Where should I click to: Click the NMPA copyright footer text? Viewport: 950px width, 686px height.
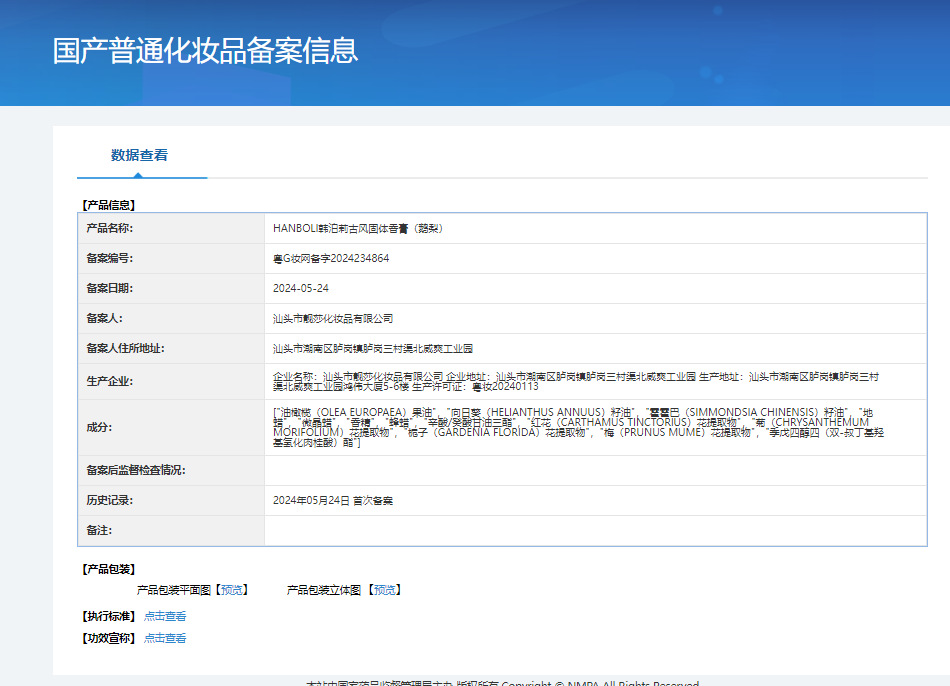pos(502,683)
